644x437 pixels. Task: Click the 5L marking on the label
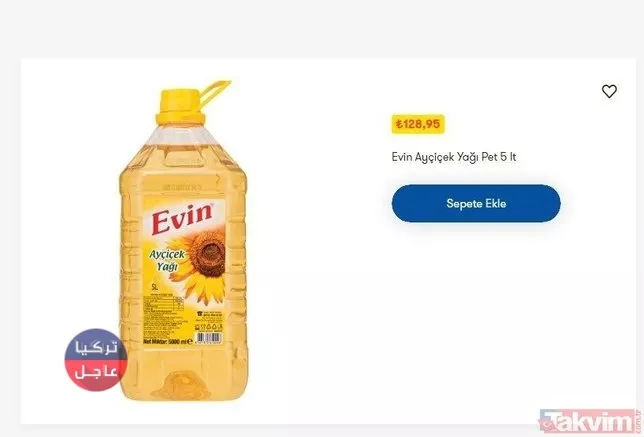155,286
